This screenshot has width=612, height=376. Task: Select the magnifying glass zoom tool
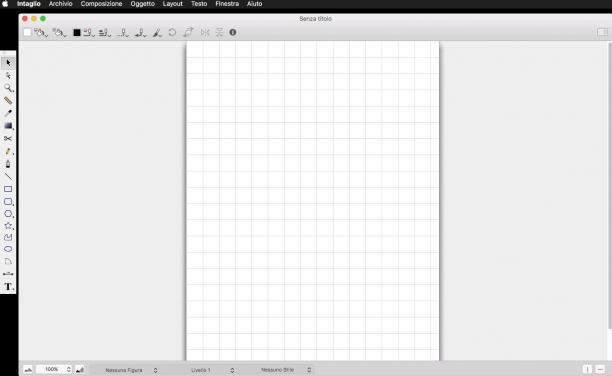8,88
